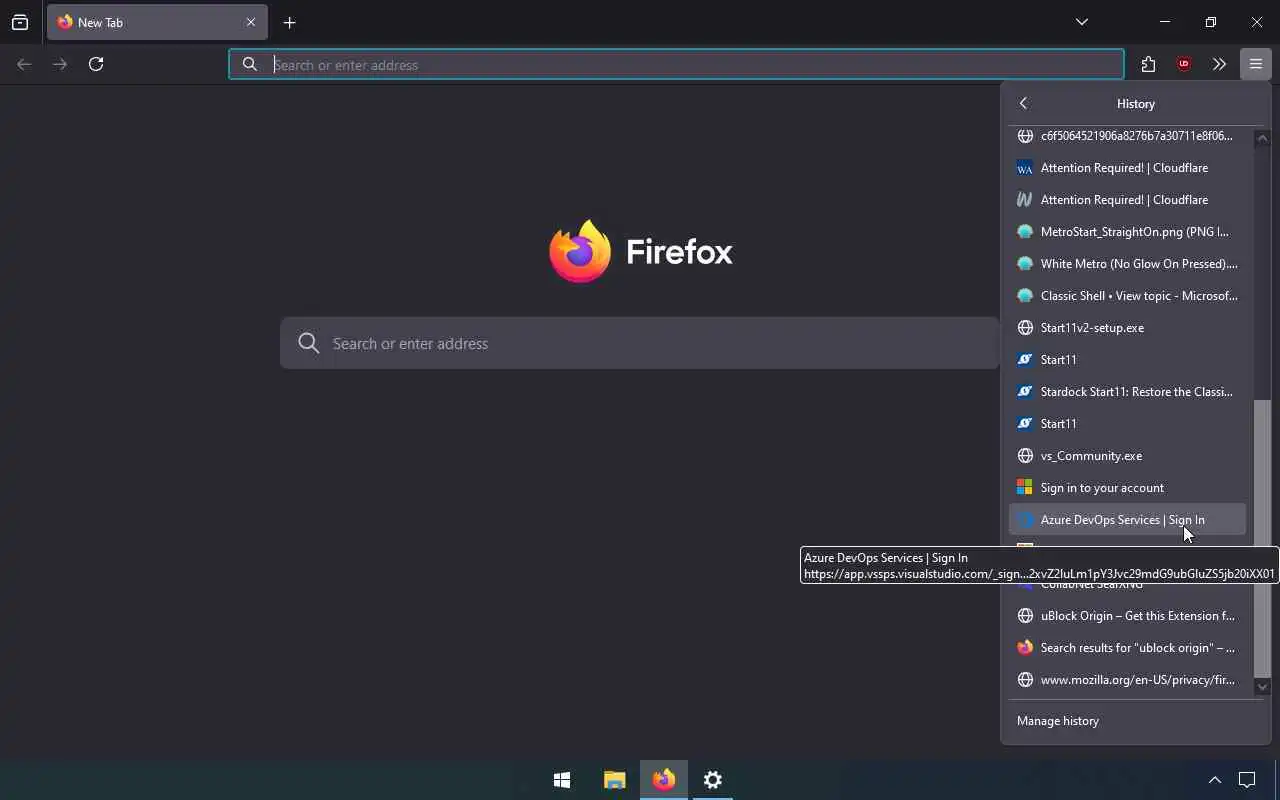Open File Explorer from the taskbar
This screenshot has width=1280, height=800.
click(614, 780)
